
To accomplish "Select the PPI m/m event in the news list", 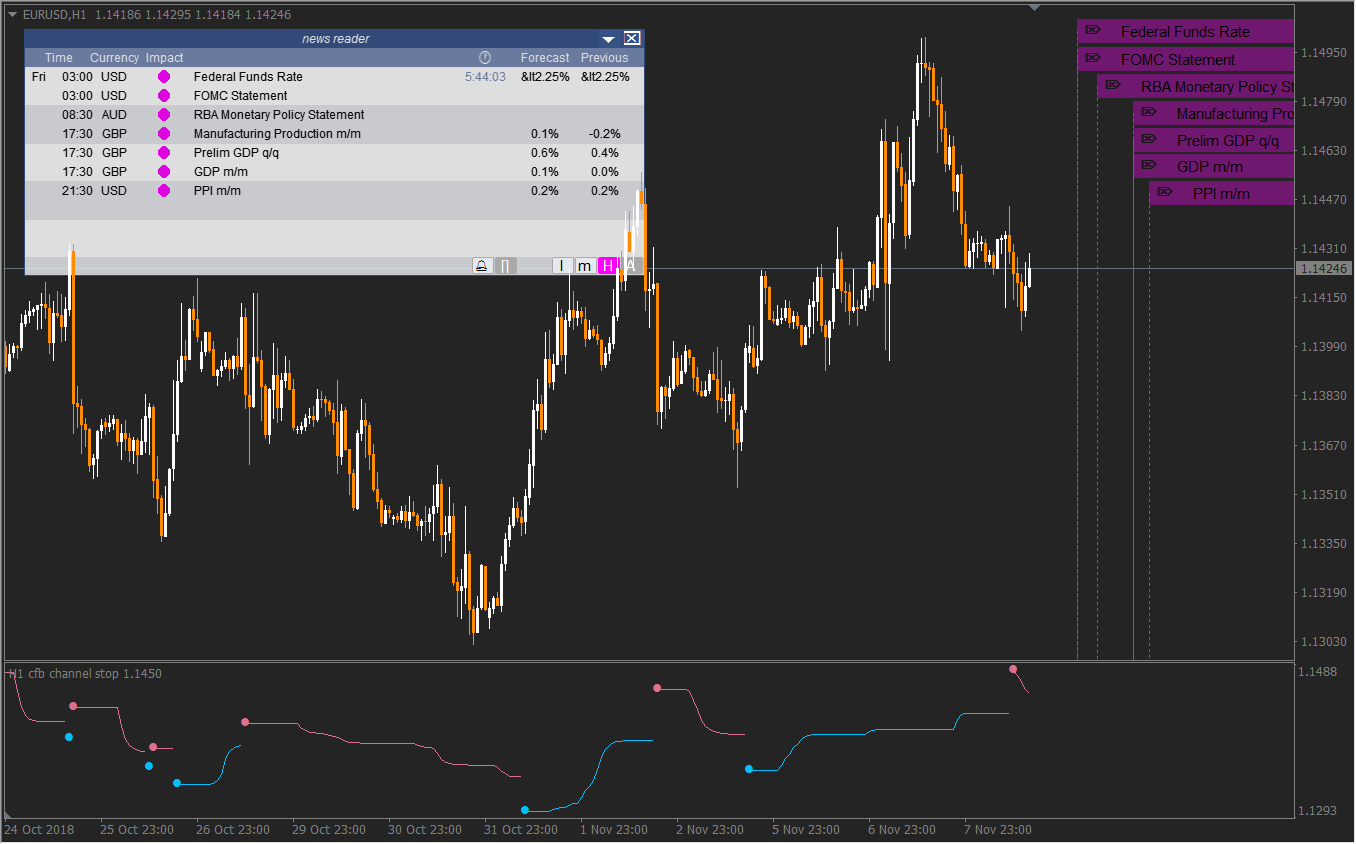I will click(218, 191).
